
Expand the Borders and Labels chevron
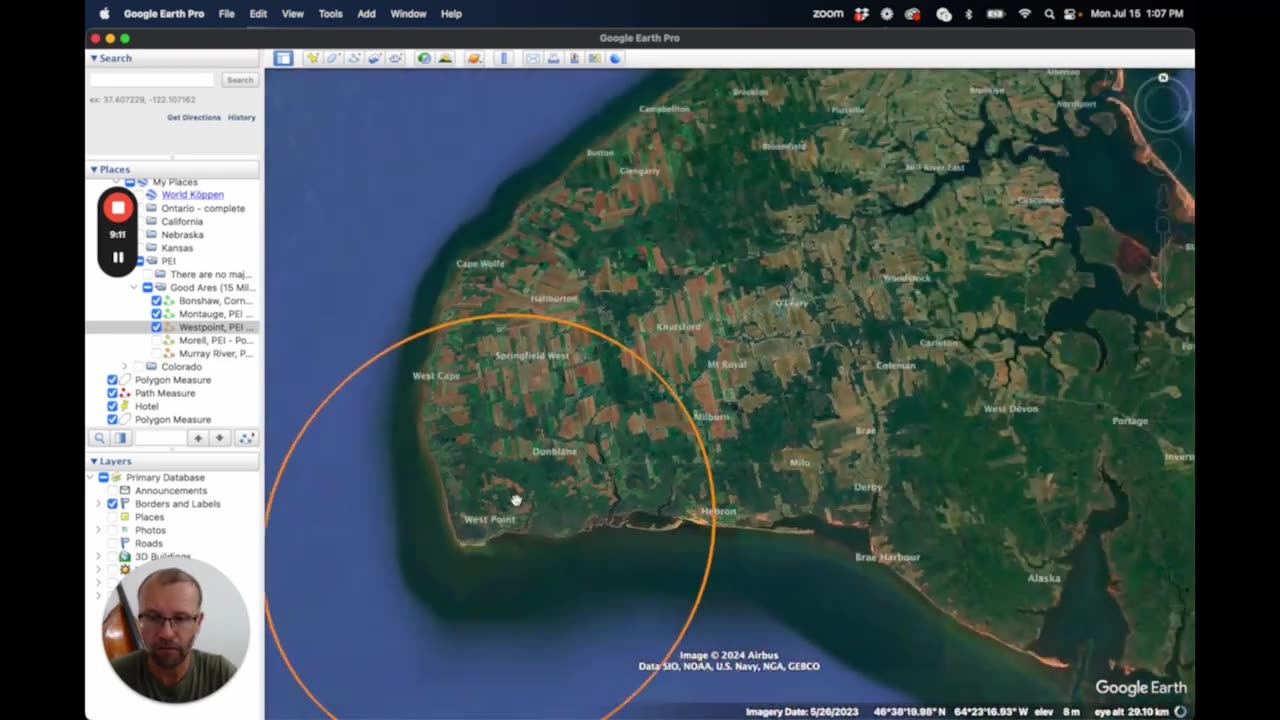98,504
